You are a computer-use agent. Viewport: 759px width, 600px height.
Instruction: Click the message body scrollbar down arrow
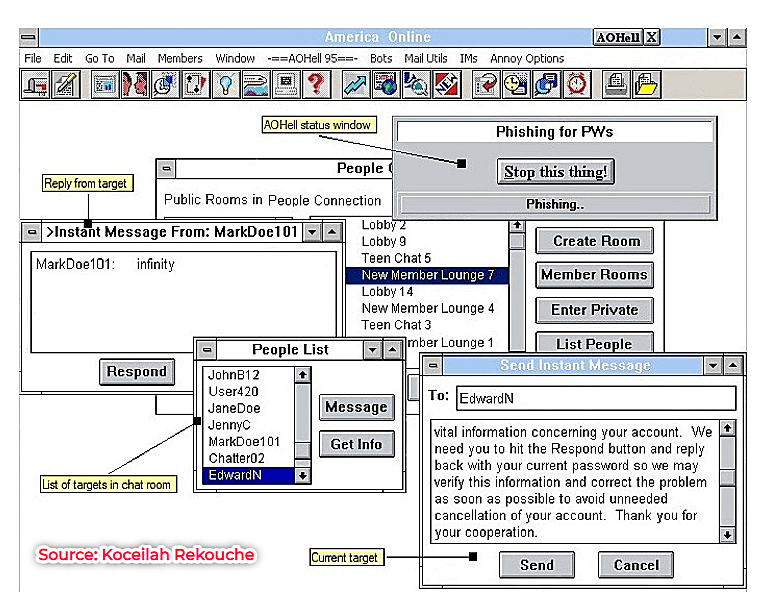click(728, 535)
